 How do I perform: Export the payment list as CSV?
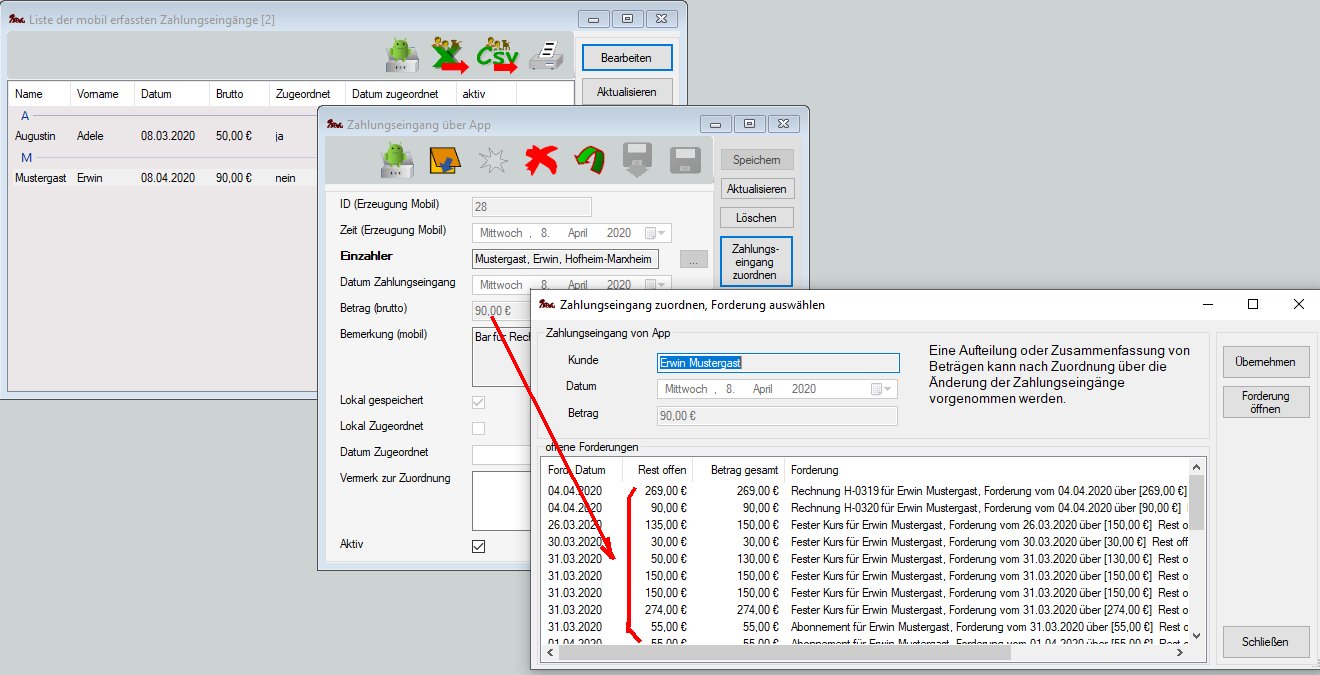[x=496, y=57]
